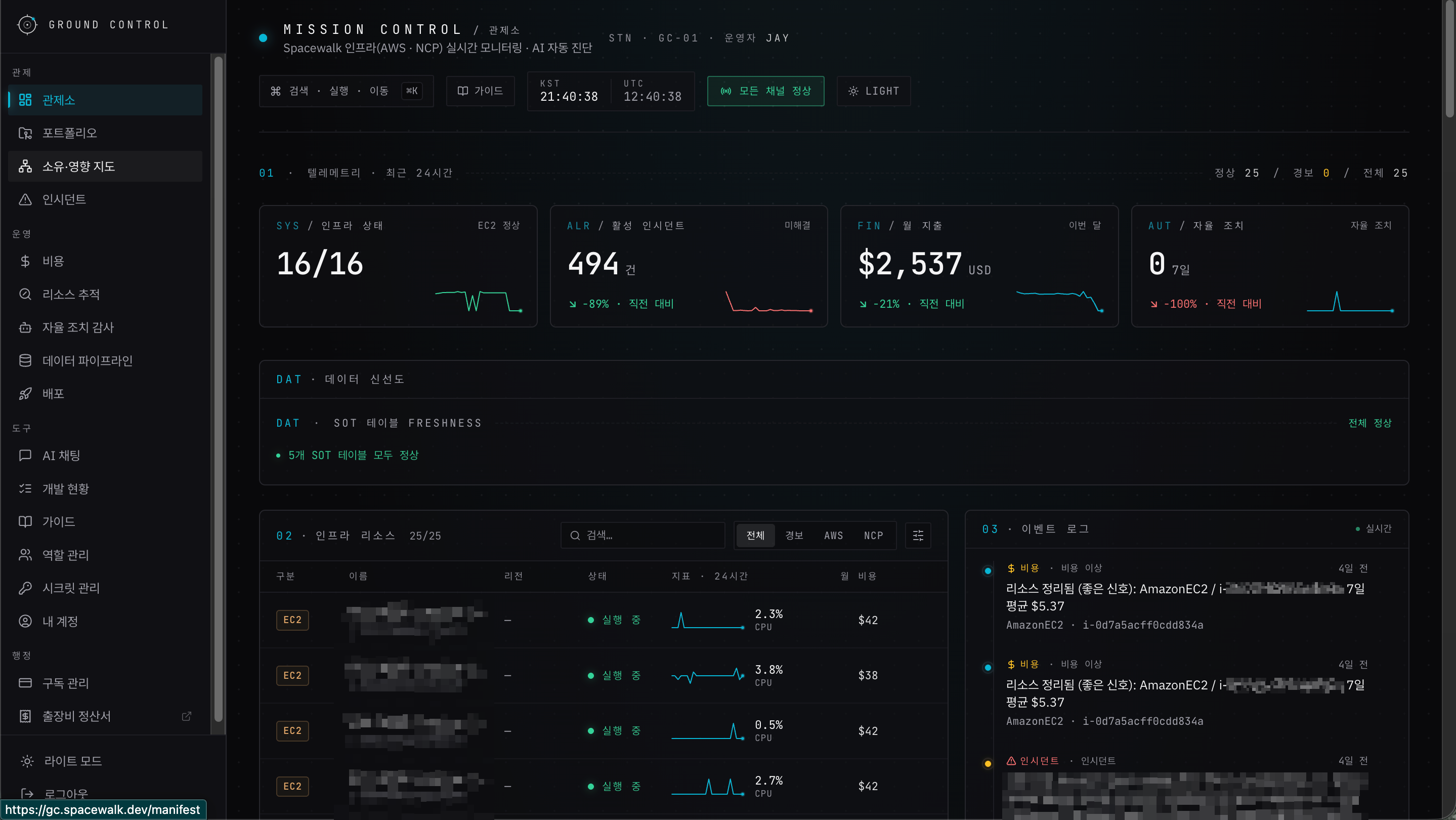This screenshot has height=820, width=1456.
Task: Open the 리소스 추적 search icon
Action: 25,294
